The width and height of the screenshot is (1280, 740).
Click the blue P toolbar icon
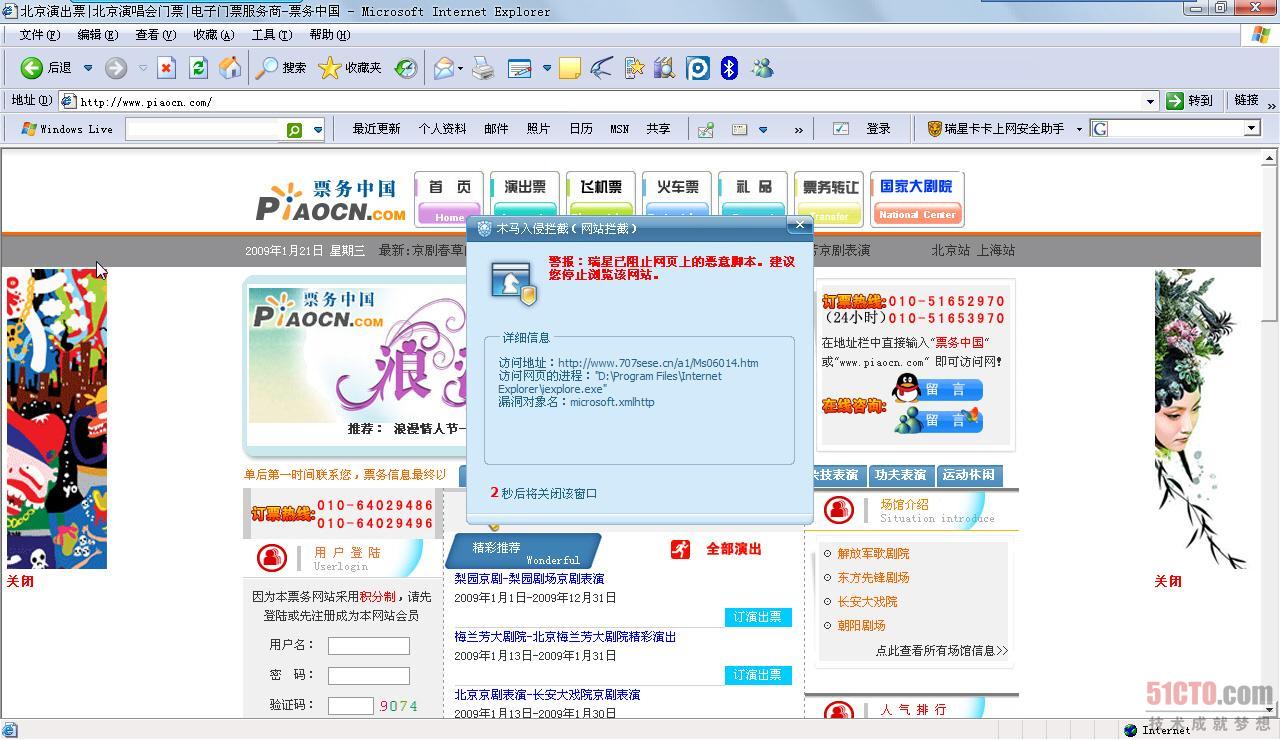(x=698, y=68)
